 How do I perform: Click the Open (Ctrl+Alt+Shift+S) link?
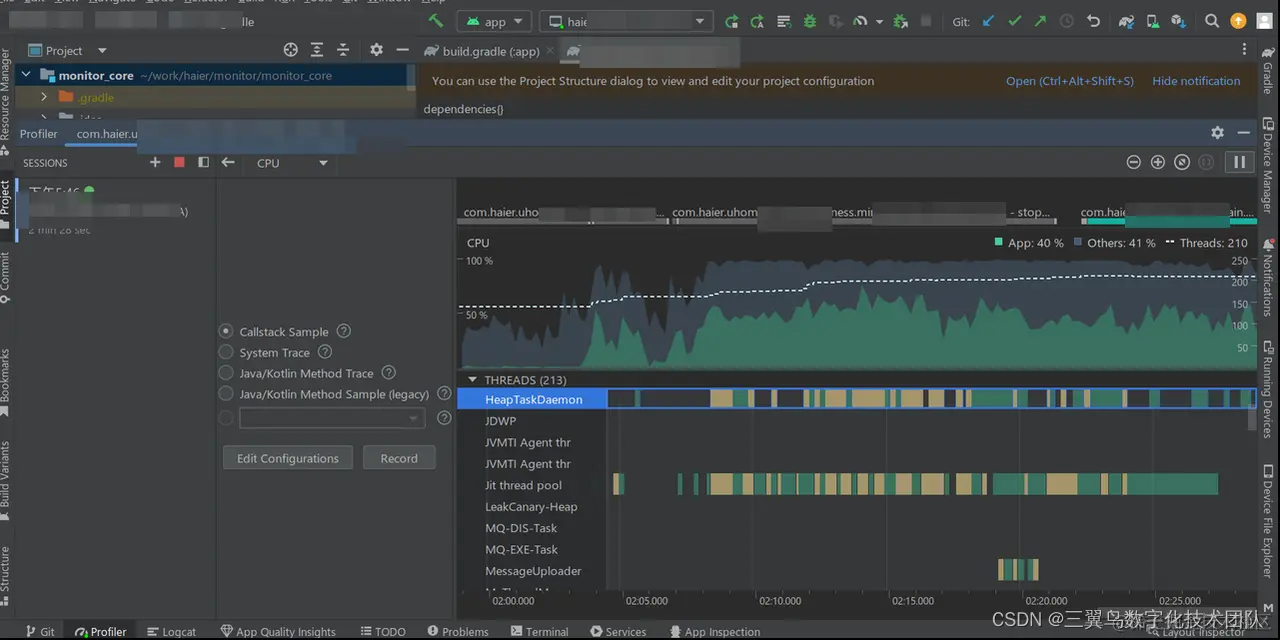tap(1070, 81)
